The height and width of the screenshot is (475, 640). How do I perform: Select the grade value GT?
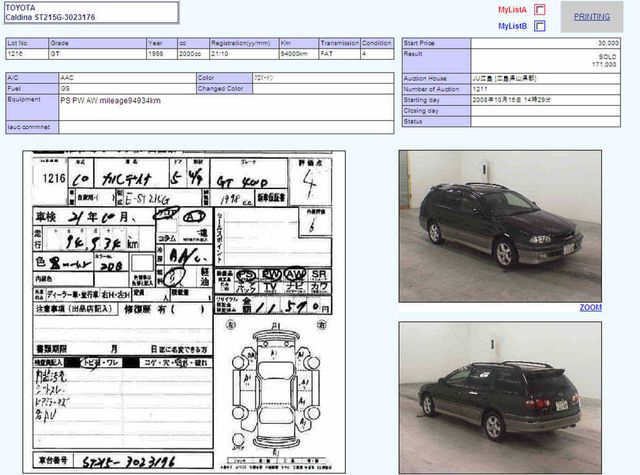click(x=98, y=54)
